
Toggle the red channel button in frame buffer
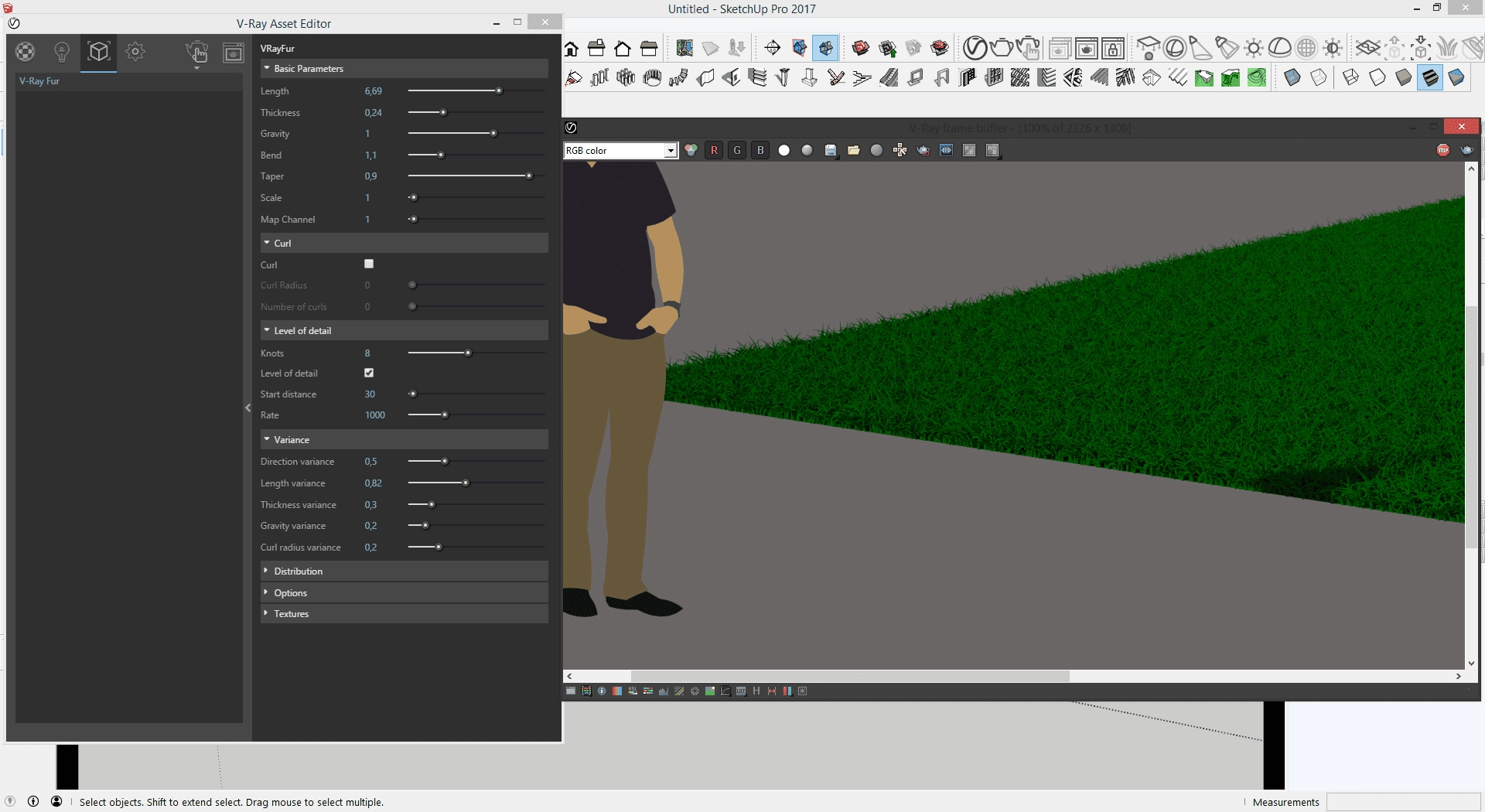coord(714,150)
